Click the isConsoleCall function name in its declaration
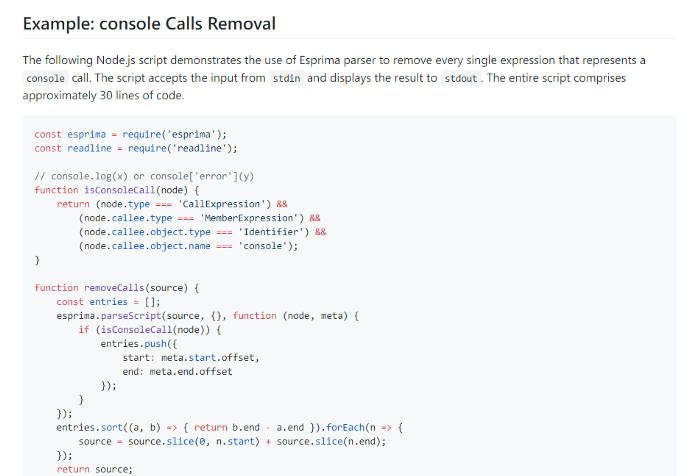Image resolution: width=700 pixels, height=476 pixels. point(120,190)
